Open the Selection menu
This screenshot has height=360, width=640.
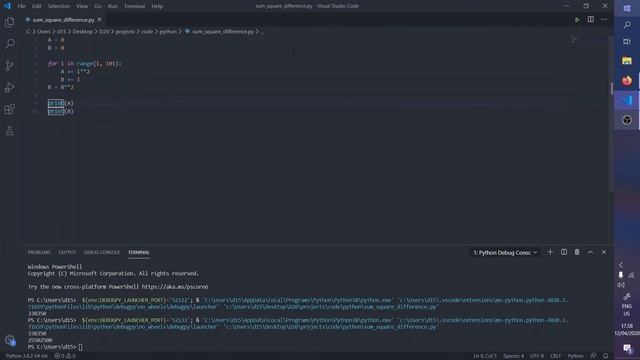pyautogui.click(x=59, y=6)
